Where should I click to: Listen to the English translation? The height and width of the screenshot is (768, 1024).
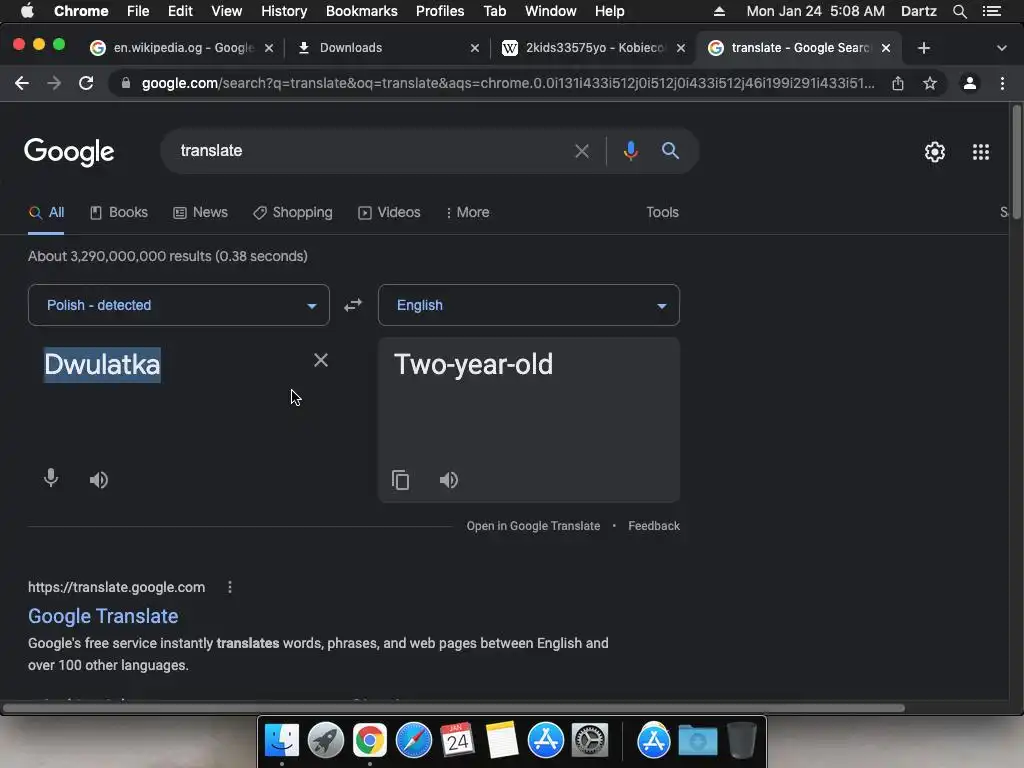tap(449, 480)
